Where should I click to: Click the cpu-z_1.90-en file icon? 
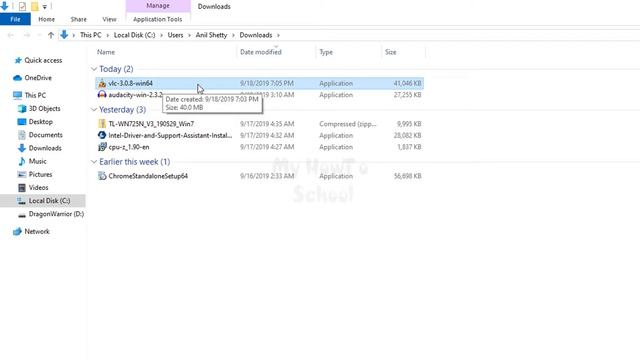coord(102,147)
